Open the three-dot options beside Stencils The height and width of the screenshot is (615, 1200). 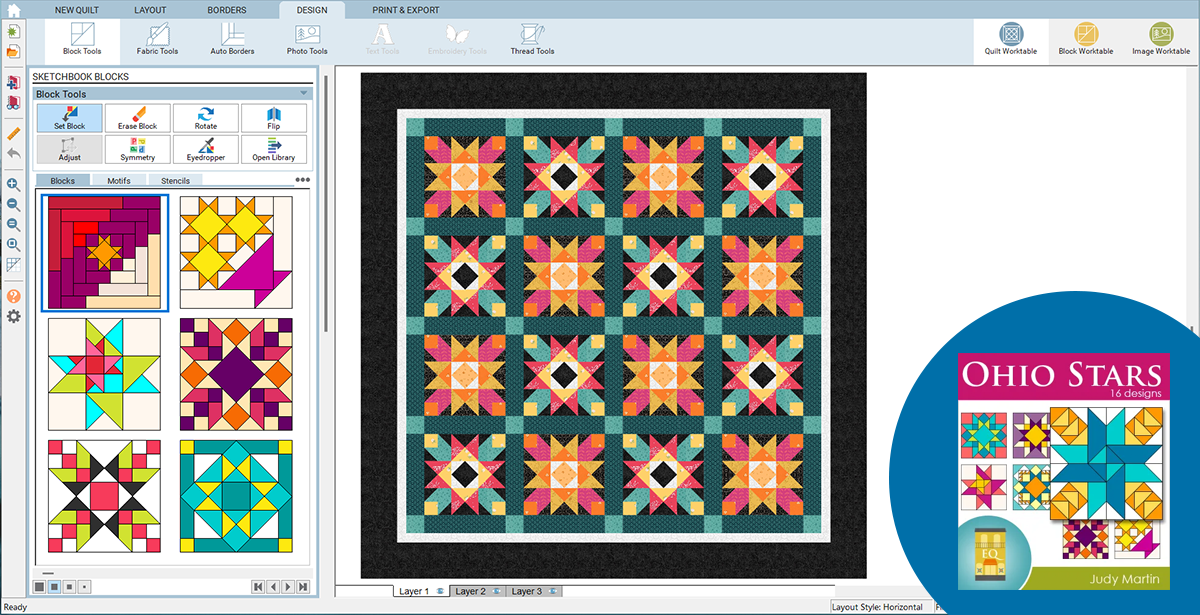click(x=302, y=181)
